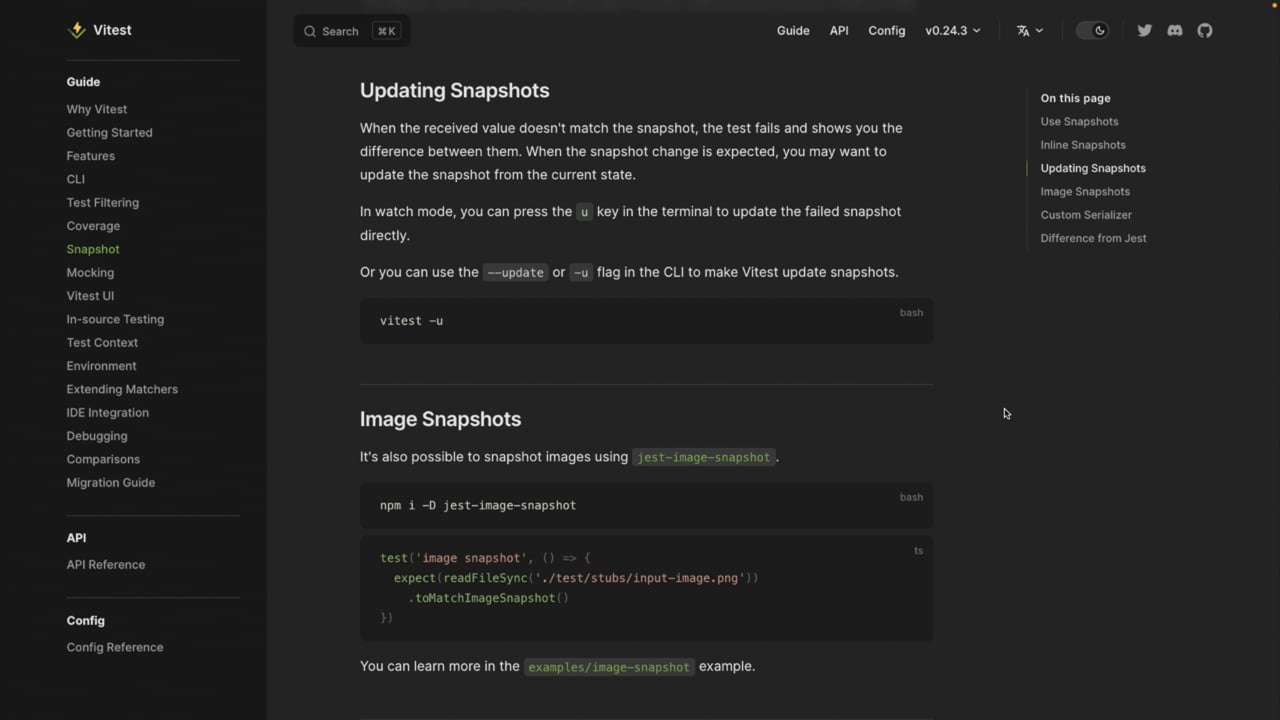Open Features sidebar page
The image size is (1280, 720).
pos(91,156)
